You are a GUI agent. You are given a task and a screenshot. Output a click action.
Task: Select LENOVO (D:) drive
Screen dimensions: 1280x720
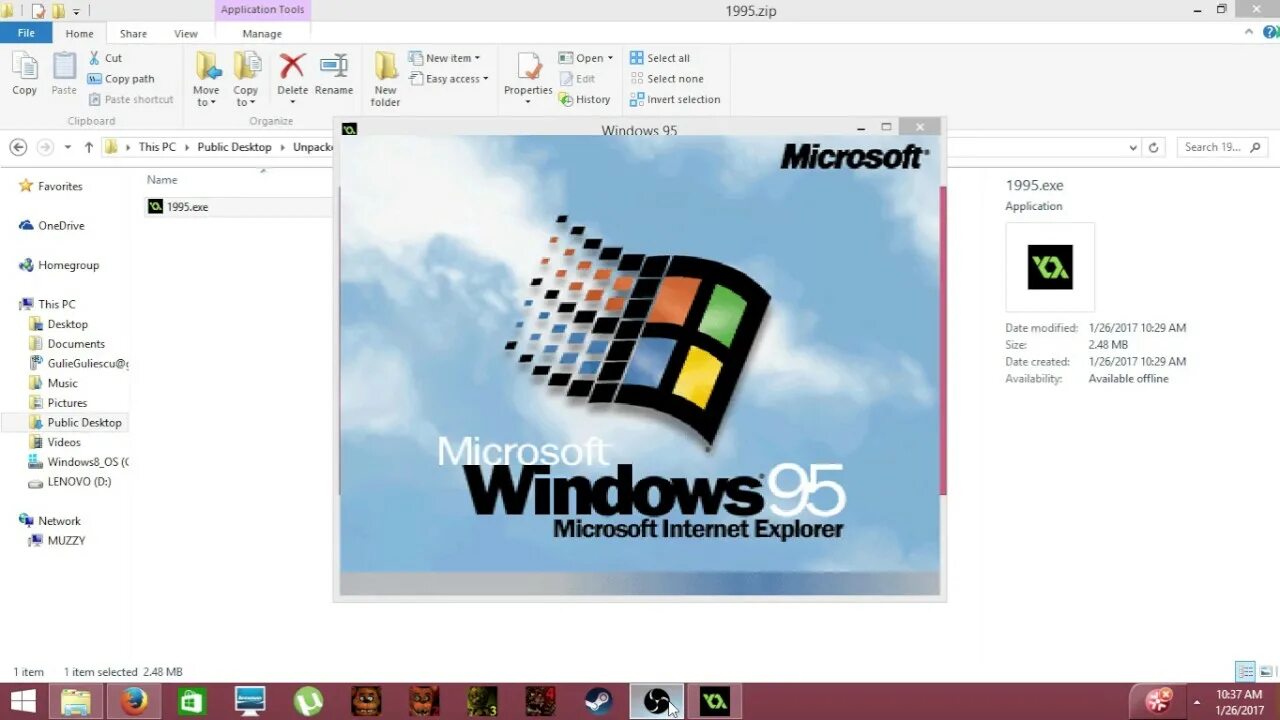point(70,481)
